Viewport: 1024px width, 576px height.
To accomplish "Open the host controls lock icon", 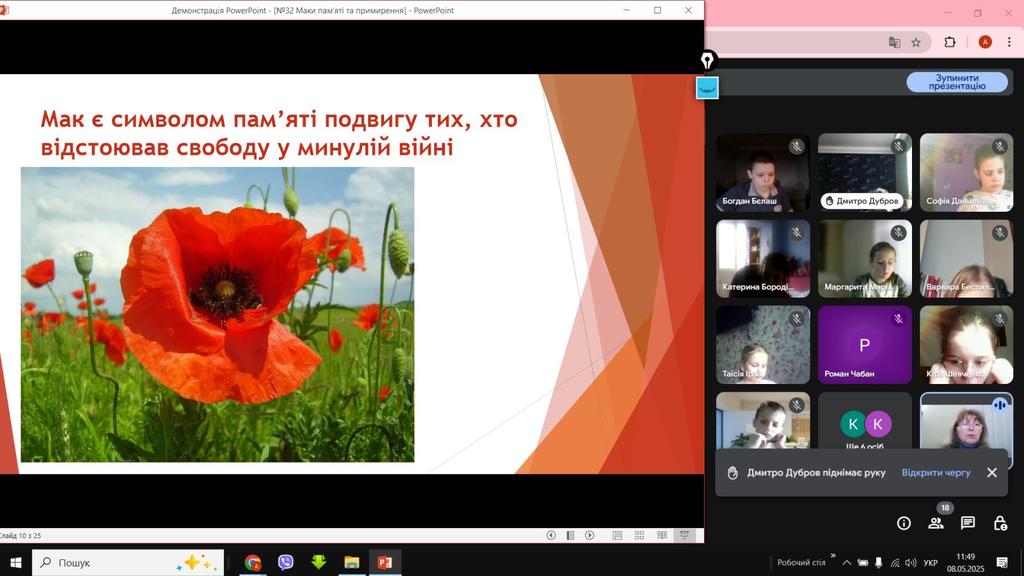I will click(x=1000, y=523).
